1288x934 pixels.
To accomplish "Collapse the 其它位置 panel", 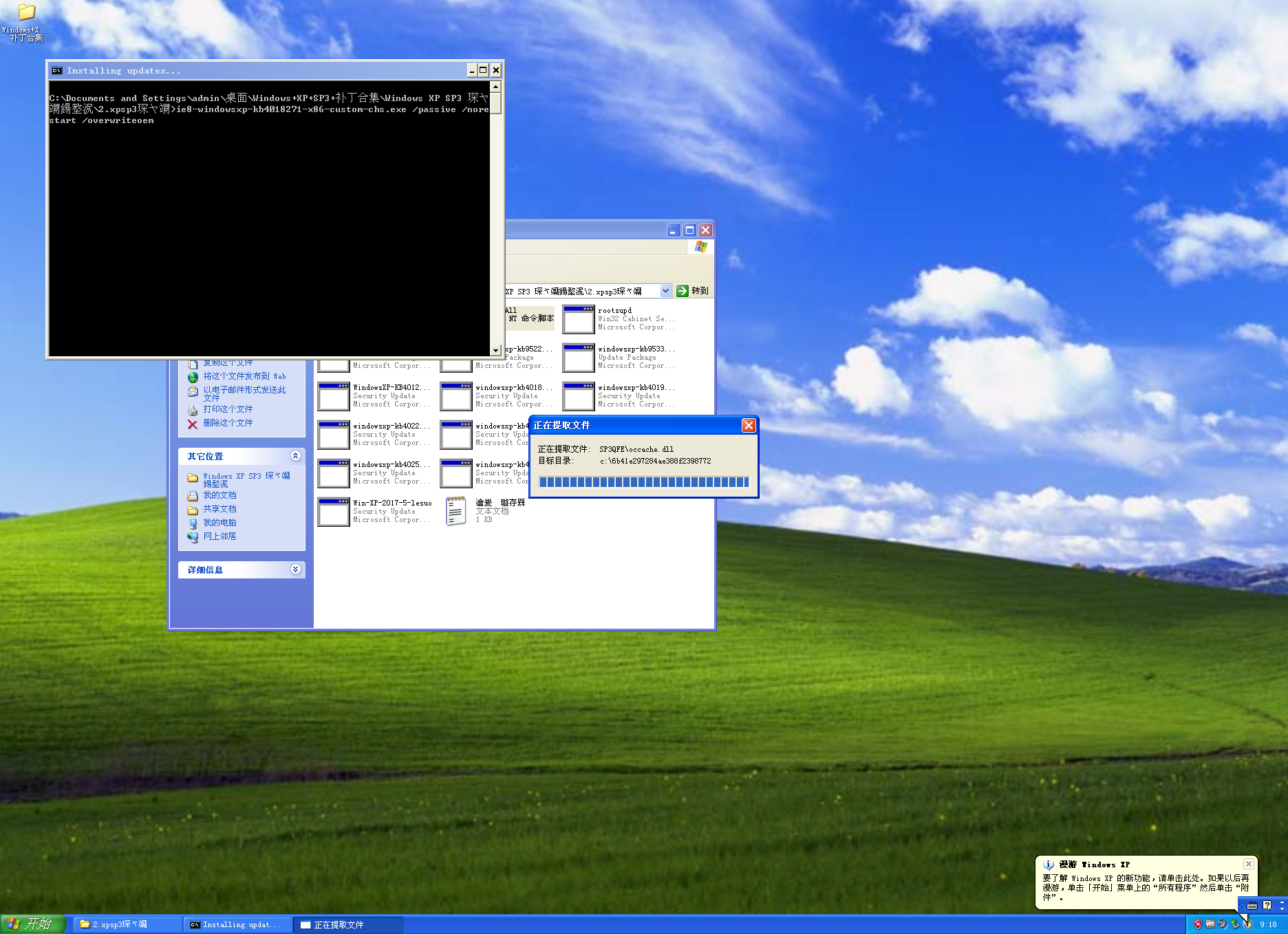I will click(295, 456).
